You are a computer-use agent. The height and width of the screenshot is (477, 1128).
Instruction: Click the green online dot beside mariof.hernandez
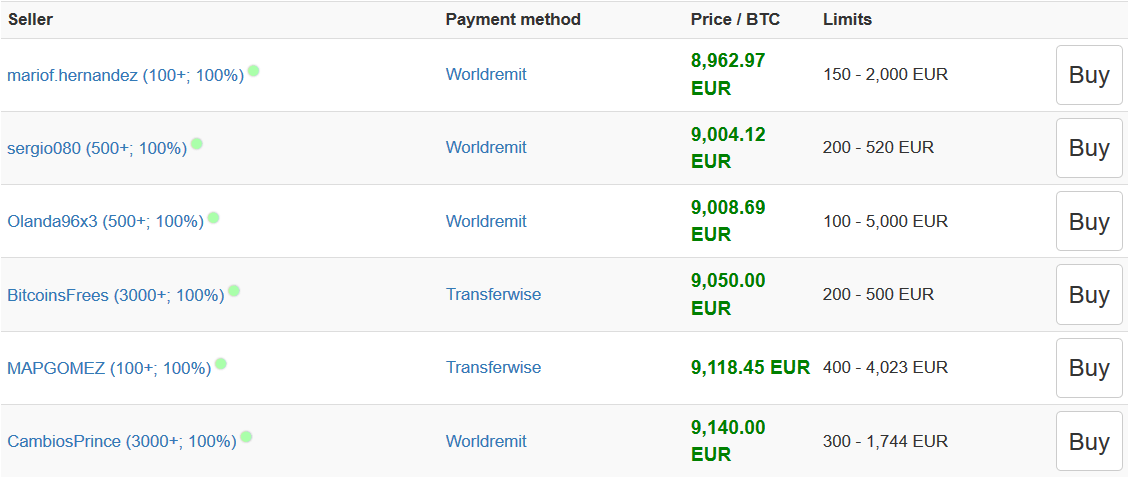click(x=254, y=71)
